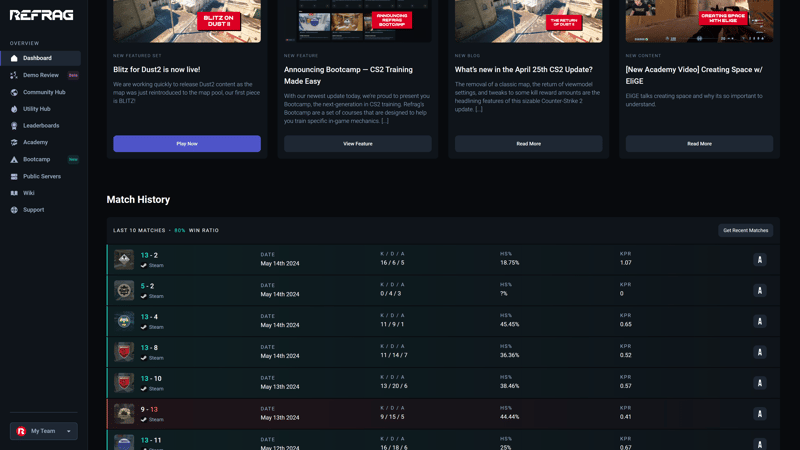
Task: Open Creating Space with EliGE thumbnail
Action: [x=699, y=21]
